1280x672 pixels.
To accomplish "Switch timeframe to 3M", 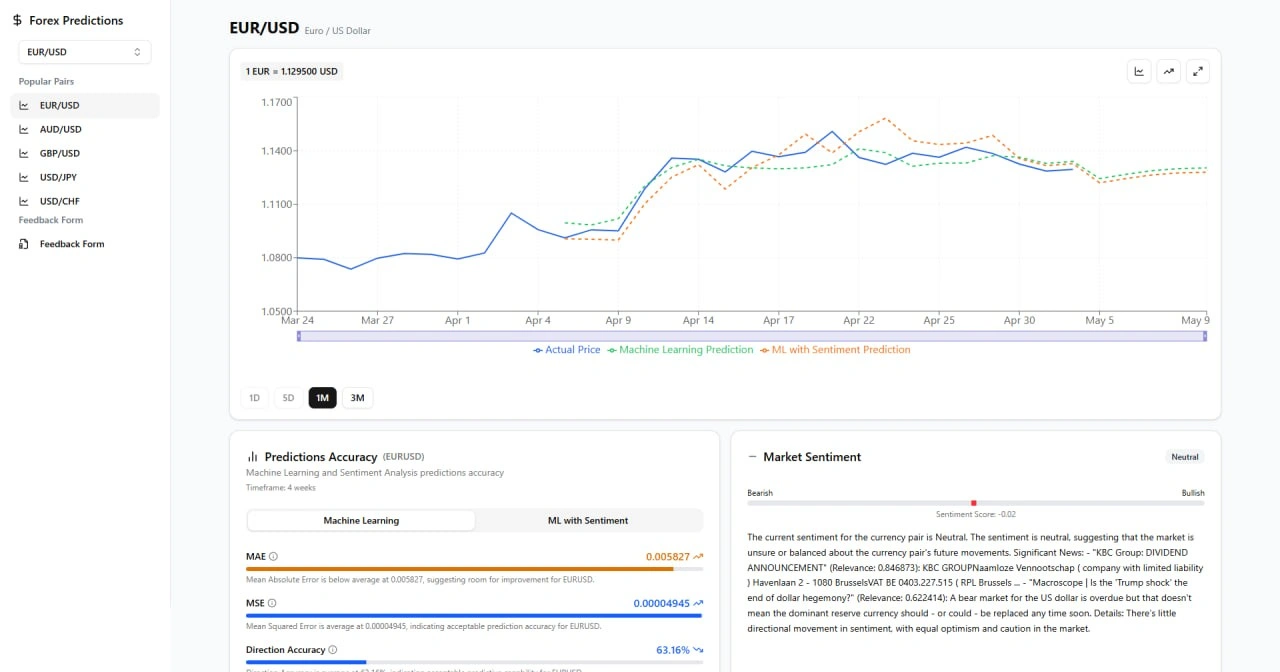I will (357, 397).
